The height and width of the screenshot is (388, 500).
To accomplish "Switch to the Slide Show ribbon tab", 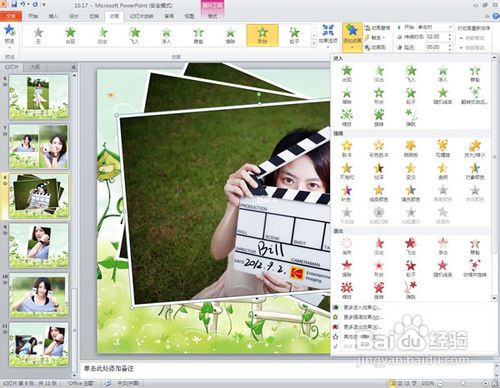I will point(141,16).
